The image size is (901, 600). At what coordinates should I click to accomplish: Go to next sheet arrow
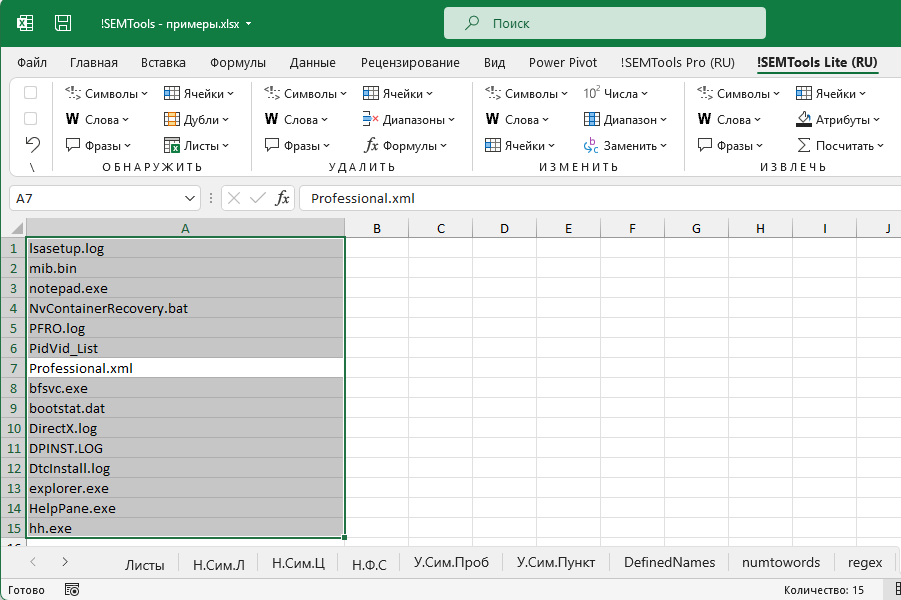[65, 561]
